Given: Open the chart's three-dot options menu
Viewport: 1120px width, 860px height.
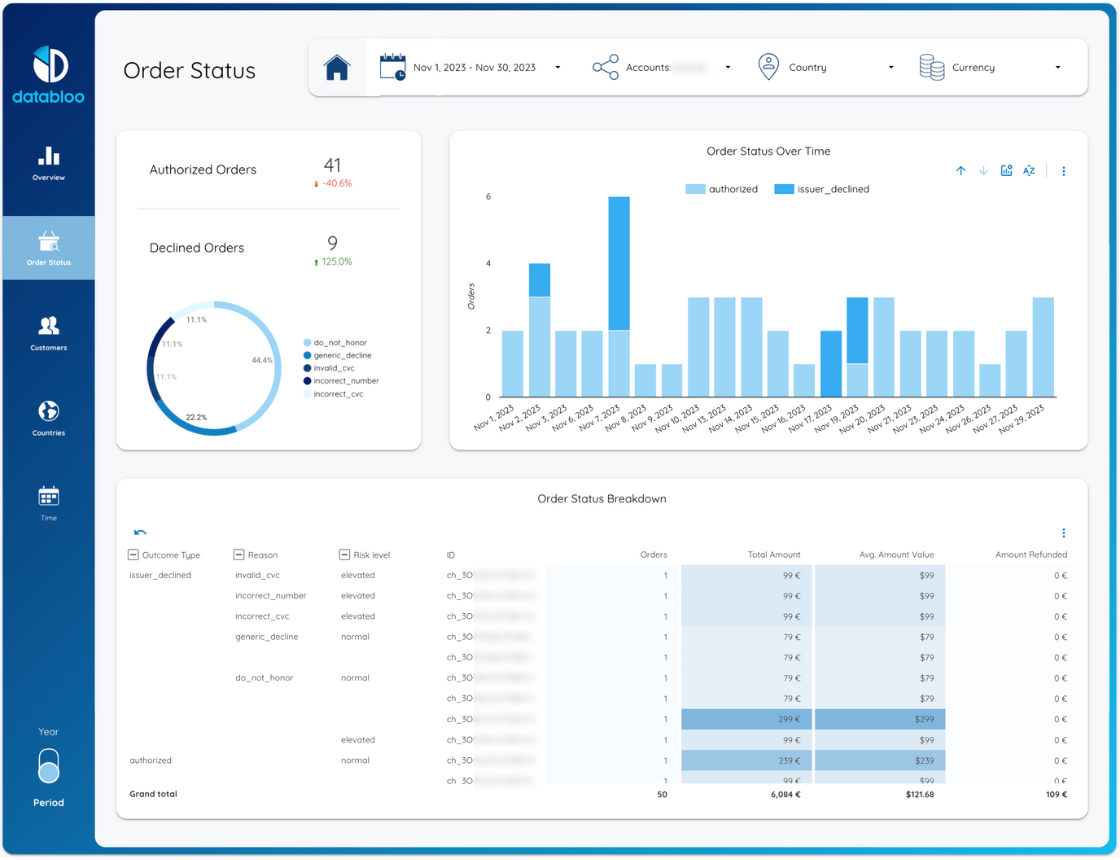Looking at the screenshot, I should [1063, 171].
